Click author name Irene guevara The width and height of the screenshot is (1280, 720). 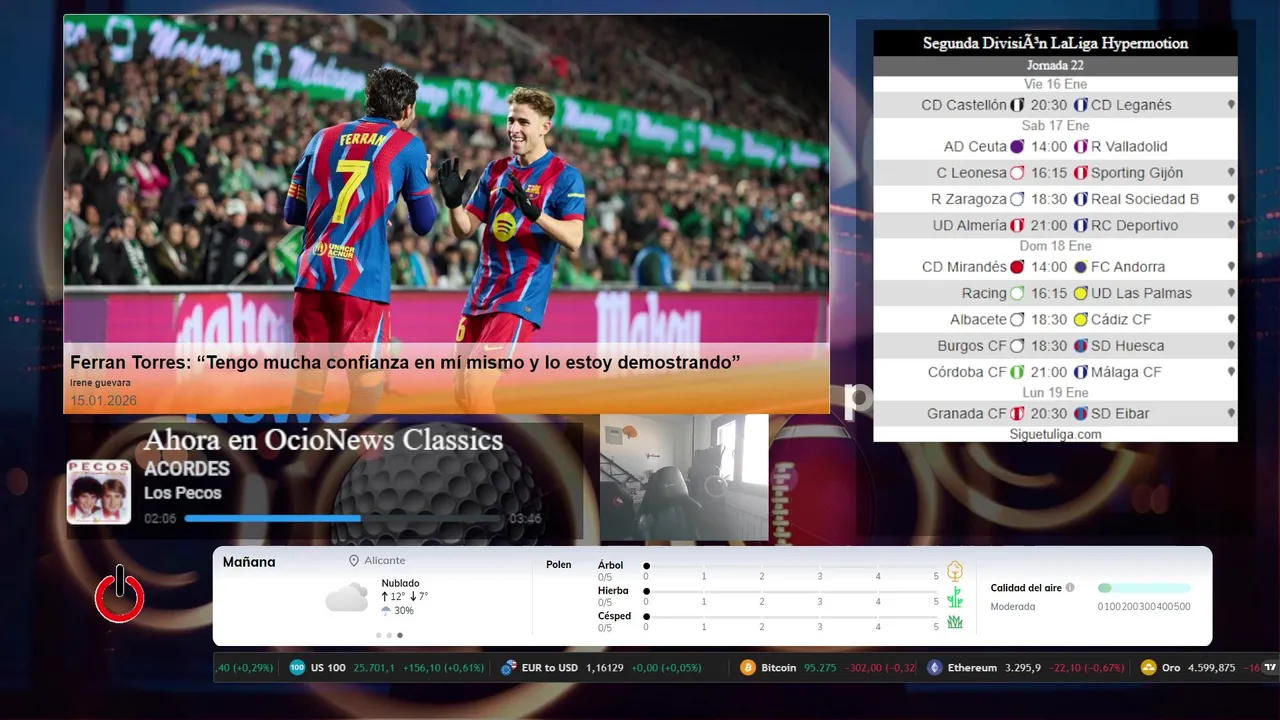[x=100, y=383]
